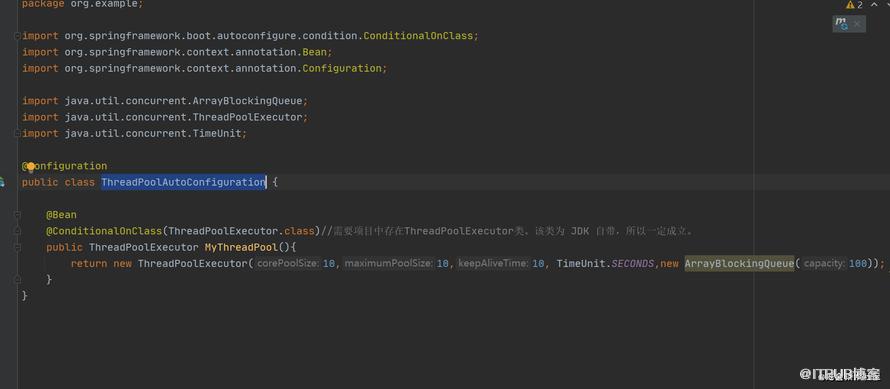This screenshot has width=890, height=389.
Task: Go to previous highlighted problem arrow
Action: coord(874,5)
